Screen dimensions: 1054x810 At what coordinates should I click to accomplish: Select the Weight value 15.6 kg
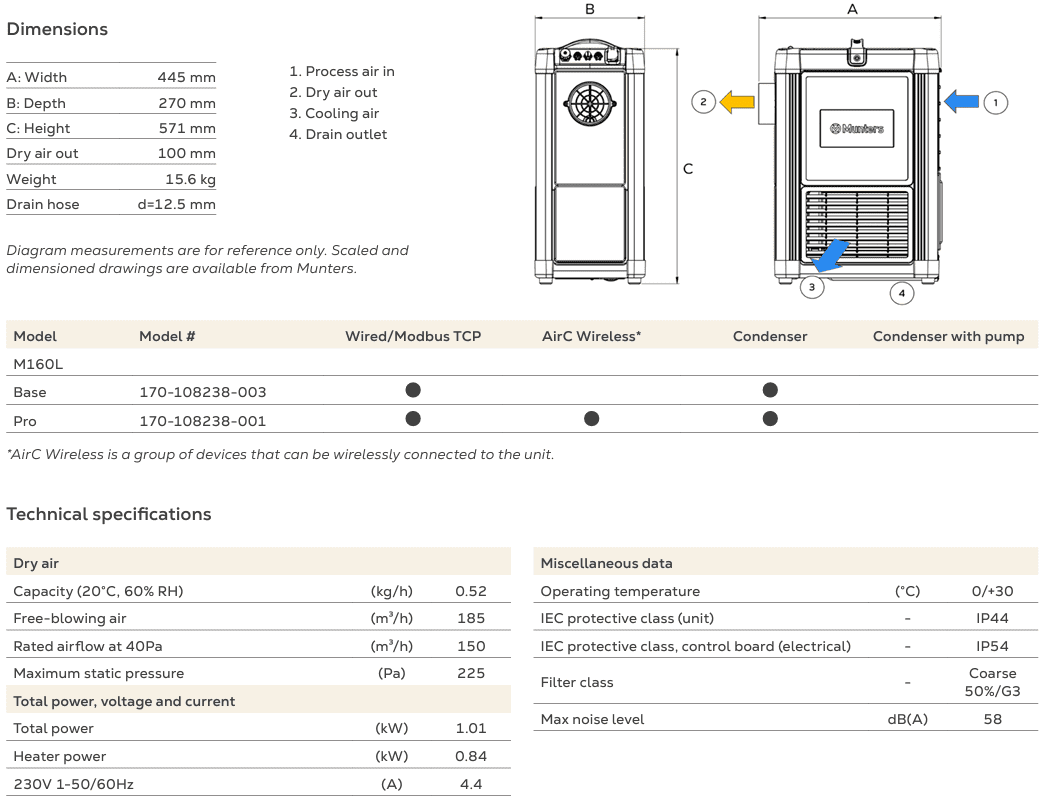(190, 179)
